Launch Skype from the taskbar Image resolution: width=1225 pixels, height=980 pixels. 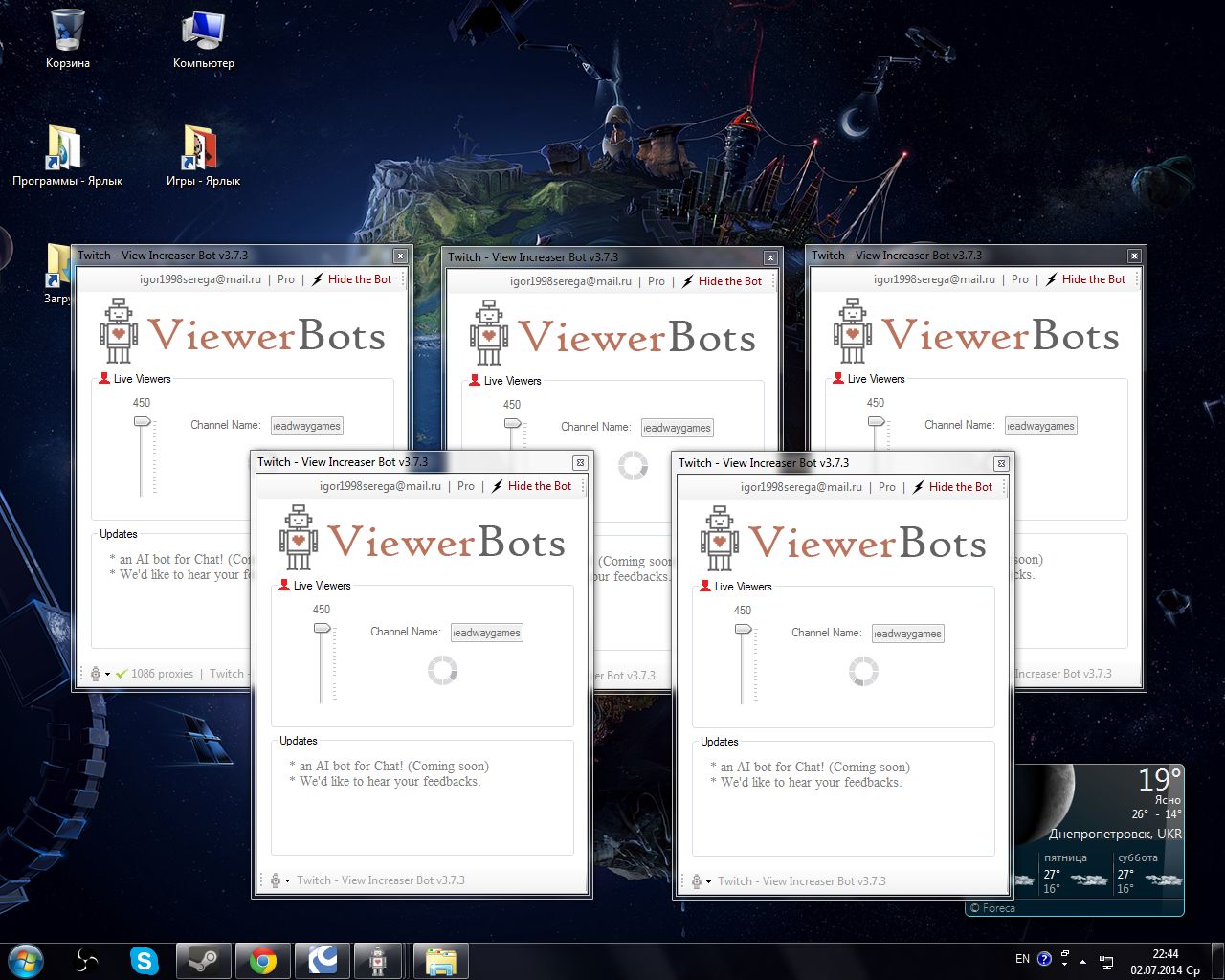click(145, 960)
